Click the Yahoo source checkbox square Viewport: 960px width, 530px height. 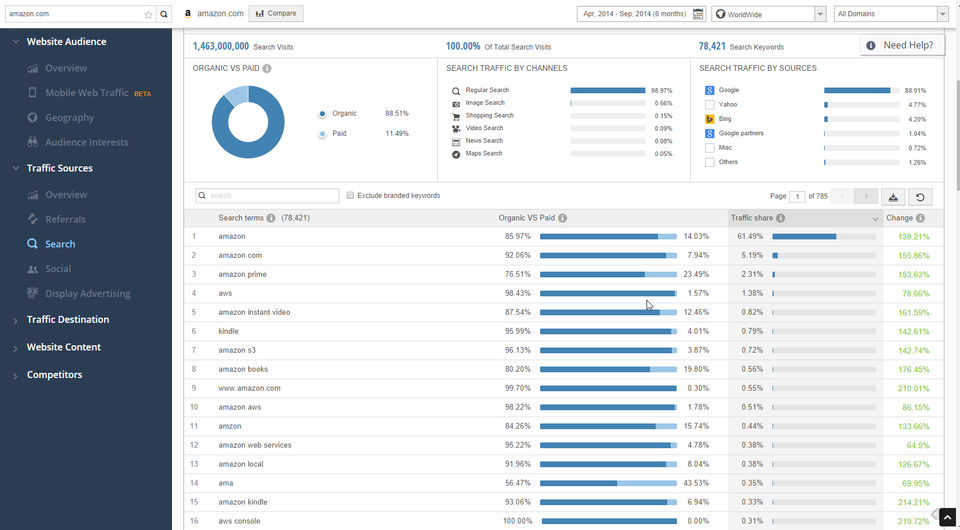pos(710,105)
